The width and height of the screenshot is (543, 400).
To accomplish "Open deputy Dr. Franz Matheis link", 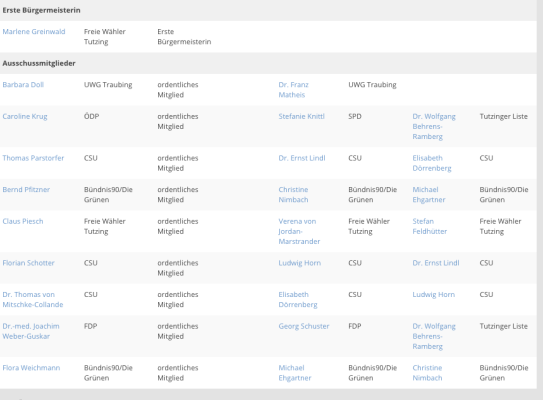I will (293, 90).
